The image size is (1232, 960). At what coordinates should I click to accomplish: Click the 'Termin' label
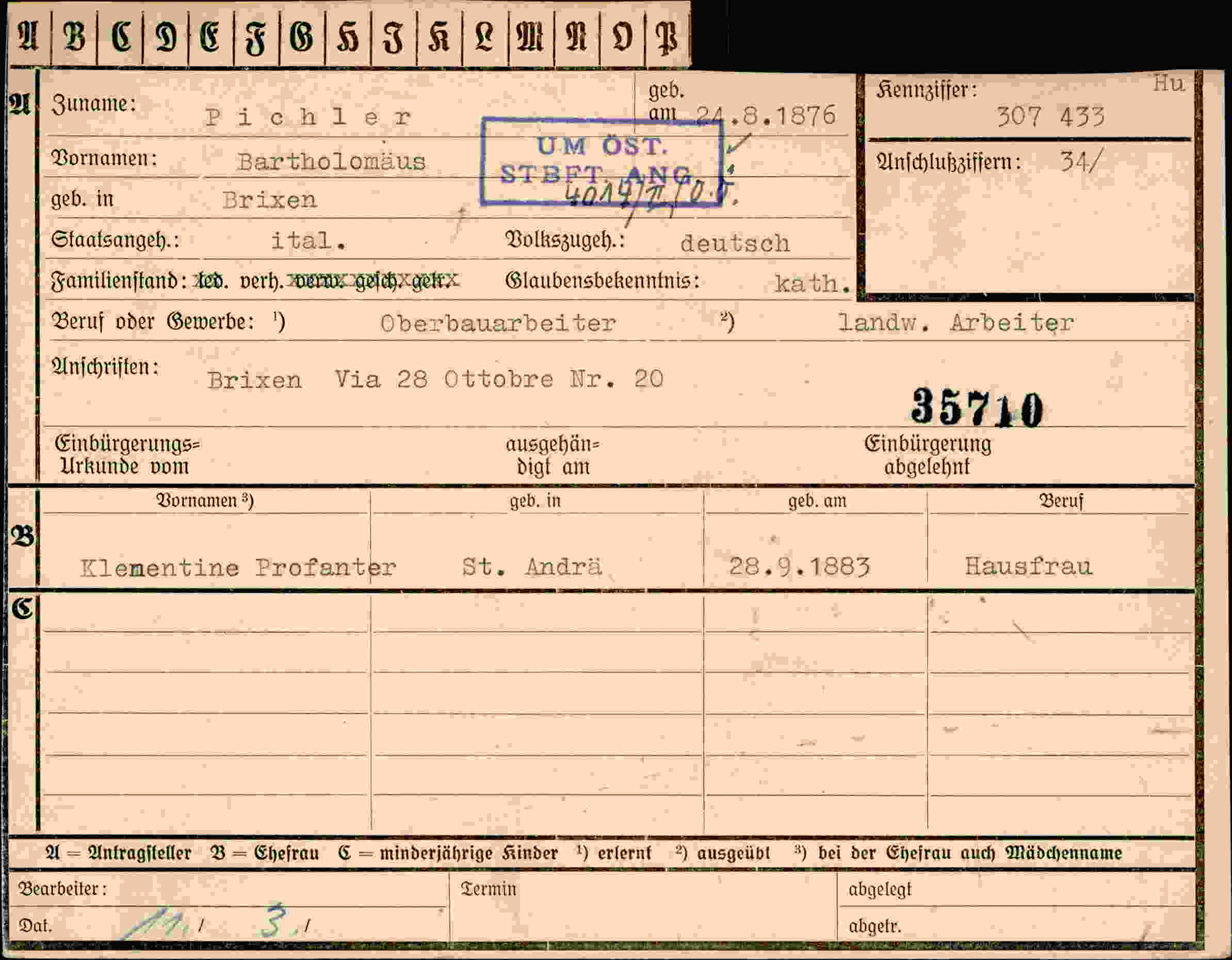tap(489, 889)
